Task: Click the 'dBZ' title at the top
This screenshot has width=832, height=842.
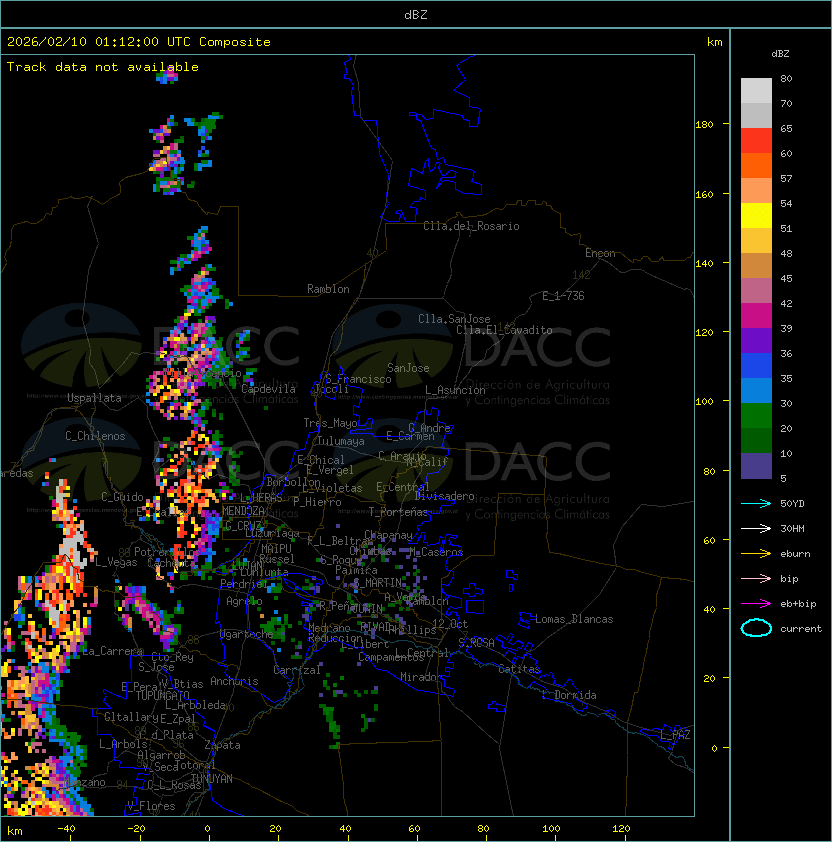Action: pyautogui.click(x=416, y=14)
